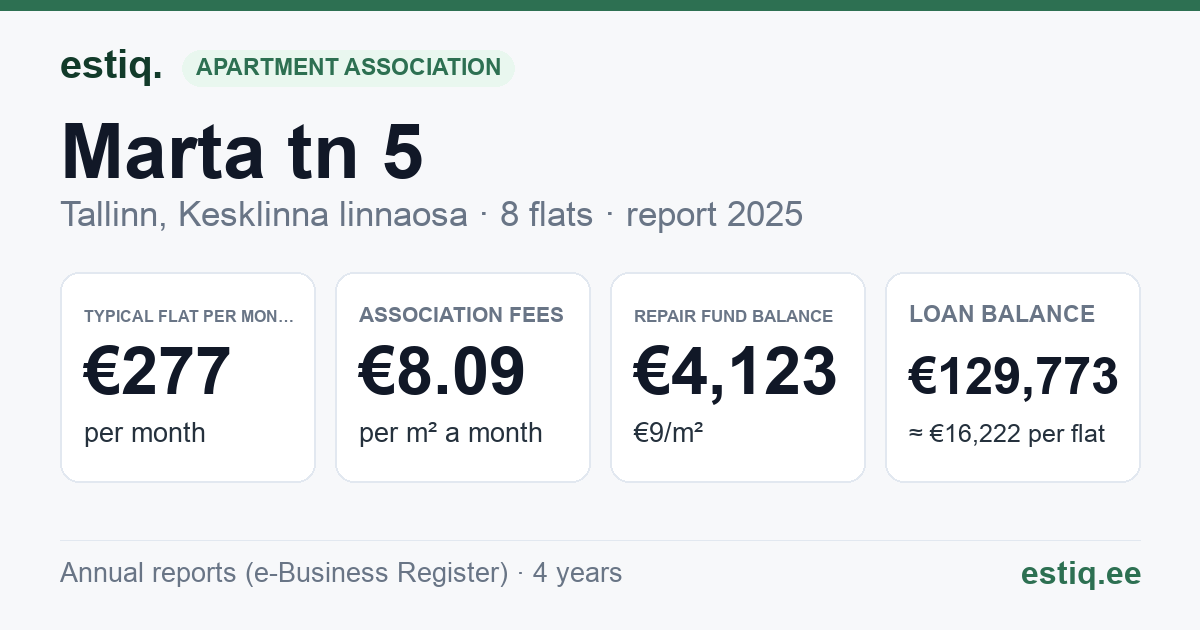Click the REPAIR FUND BALANCE label
This screenshot has height=630, width=1200.
coord(733,316)
